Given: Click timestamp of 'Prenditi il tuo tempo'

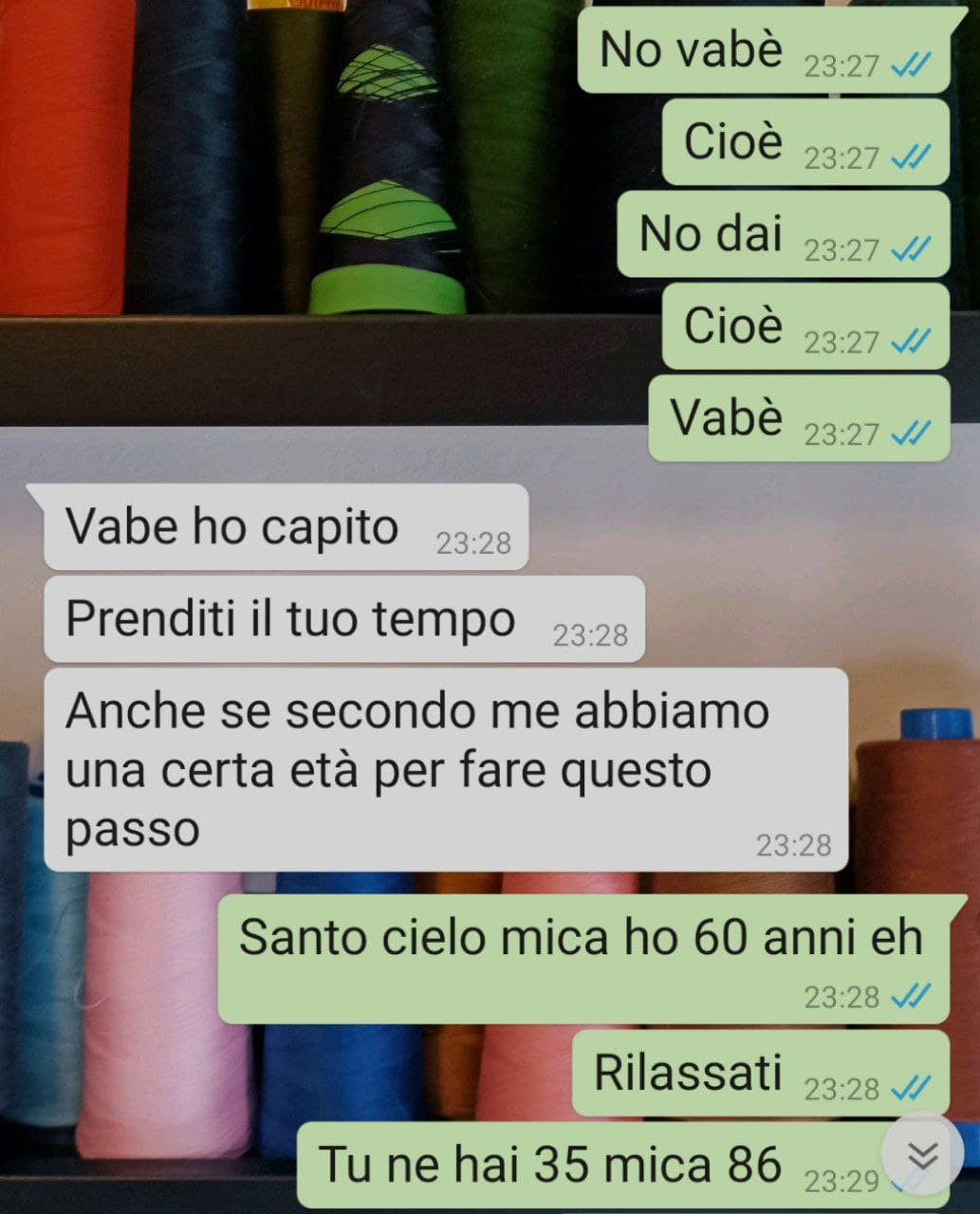Looking at the screenshot, I should pos(590,635).
